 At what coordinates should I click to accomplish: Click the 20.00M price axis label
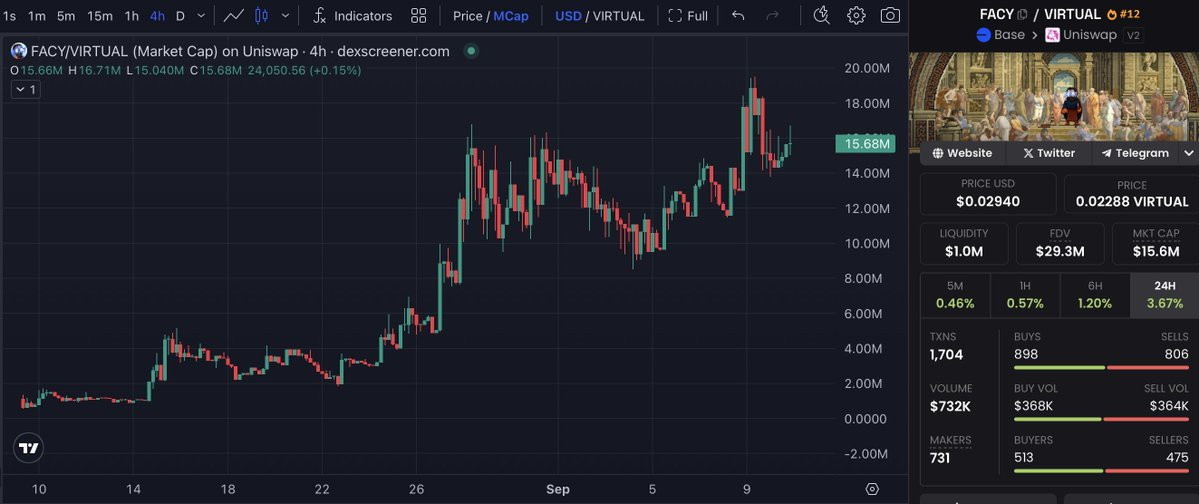pos(866,69)
